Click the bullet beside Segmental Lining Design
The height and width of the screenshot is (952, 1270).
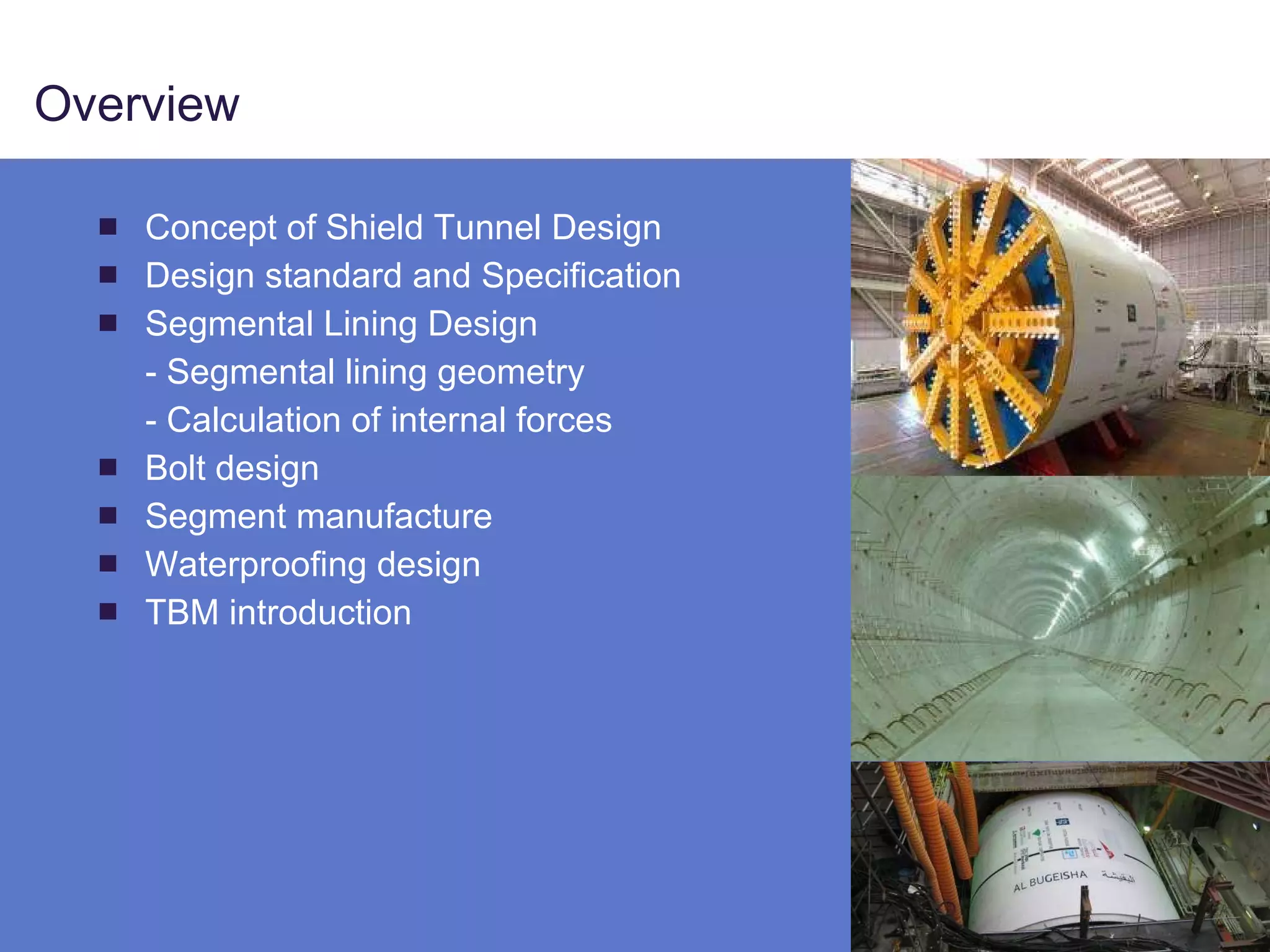[108, 323]
